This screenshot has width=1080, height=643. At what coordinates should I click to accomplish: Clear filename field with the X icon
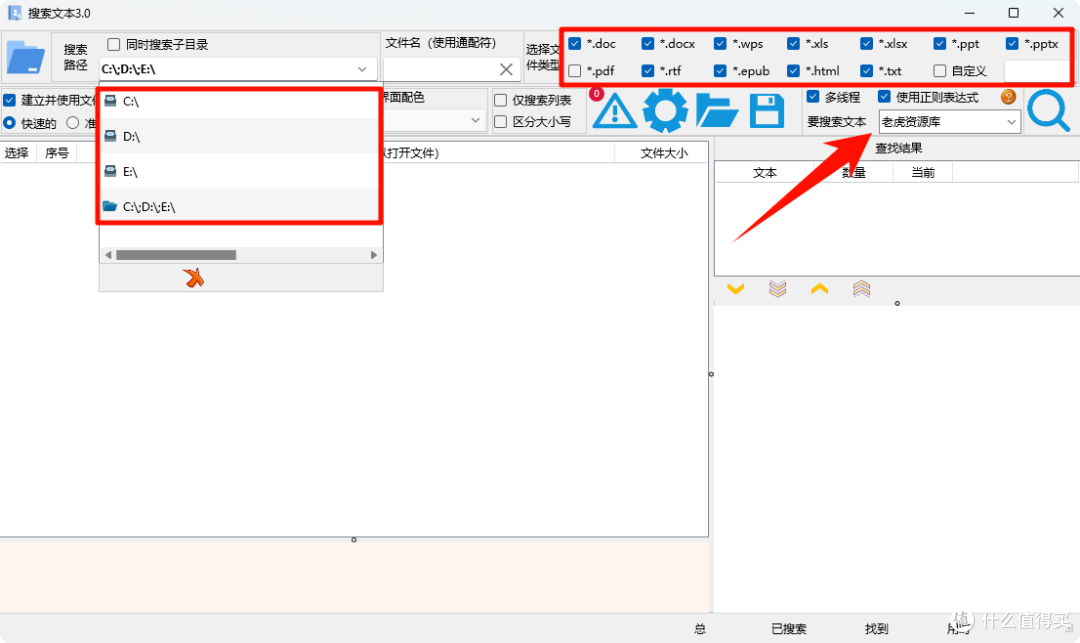point(506,69)
